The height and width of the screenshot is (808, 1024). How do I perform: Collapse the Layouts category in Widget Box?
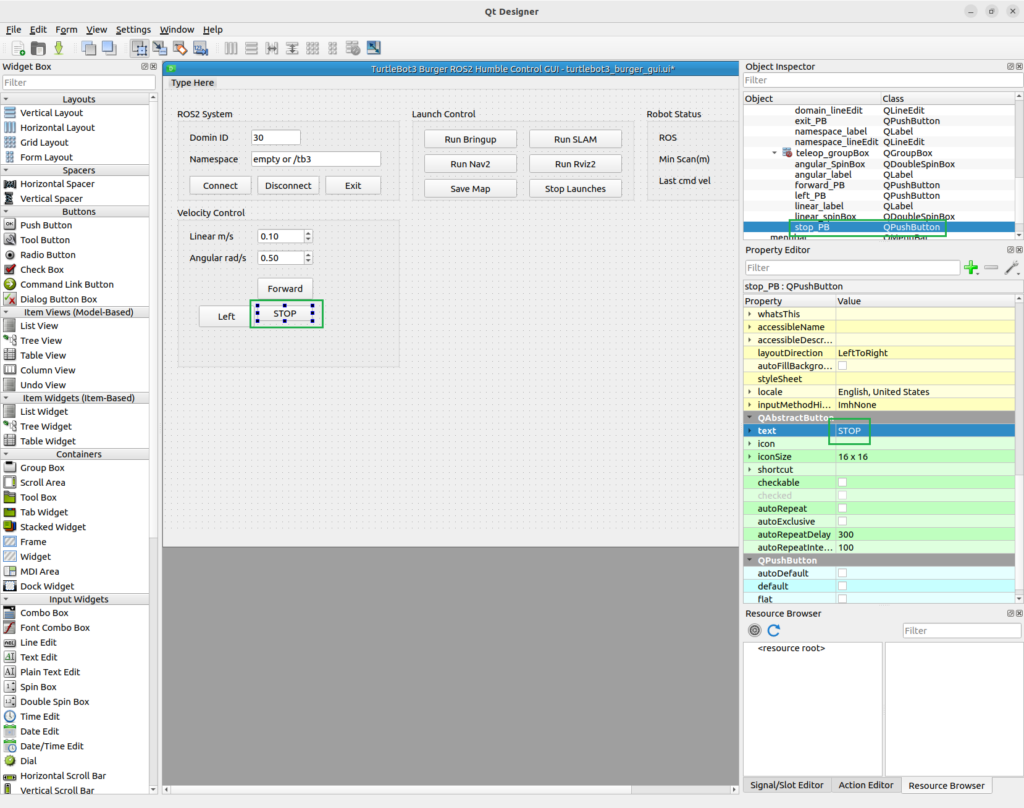pos(7,99)
